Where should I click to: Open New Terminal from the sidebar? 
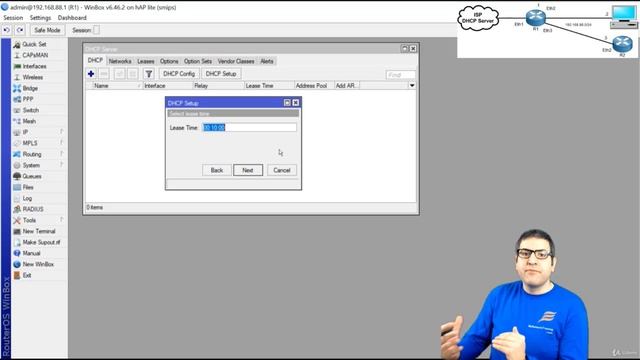point(39,231)
